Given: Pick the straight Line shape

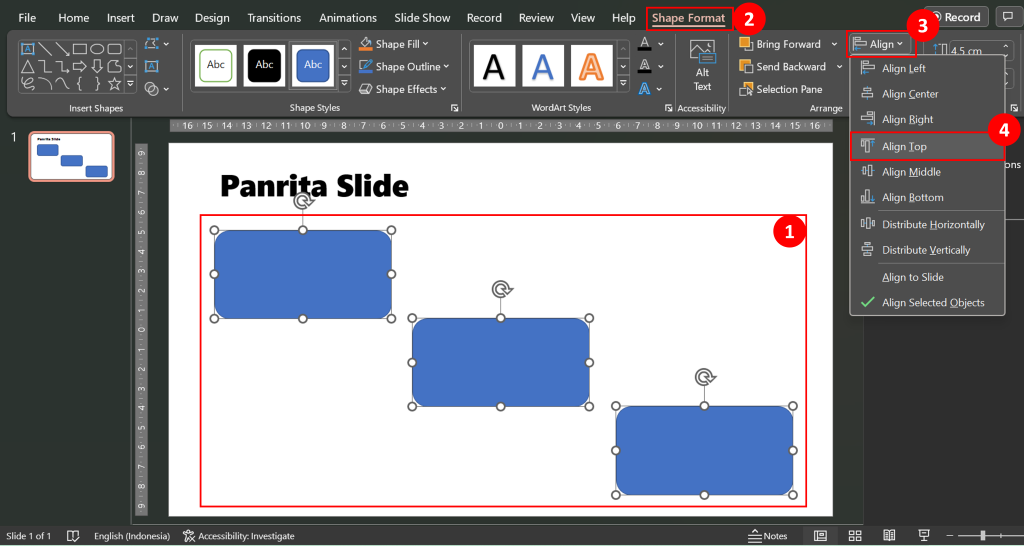Looking at the screenshot, I should pyautogui.click(x=45, y=49).
